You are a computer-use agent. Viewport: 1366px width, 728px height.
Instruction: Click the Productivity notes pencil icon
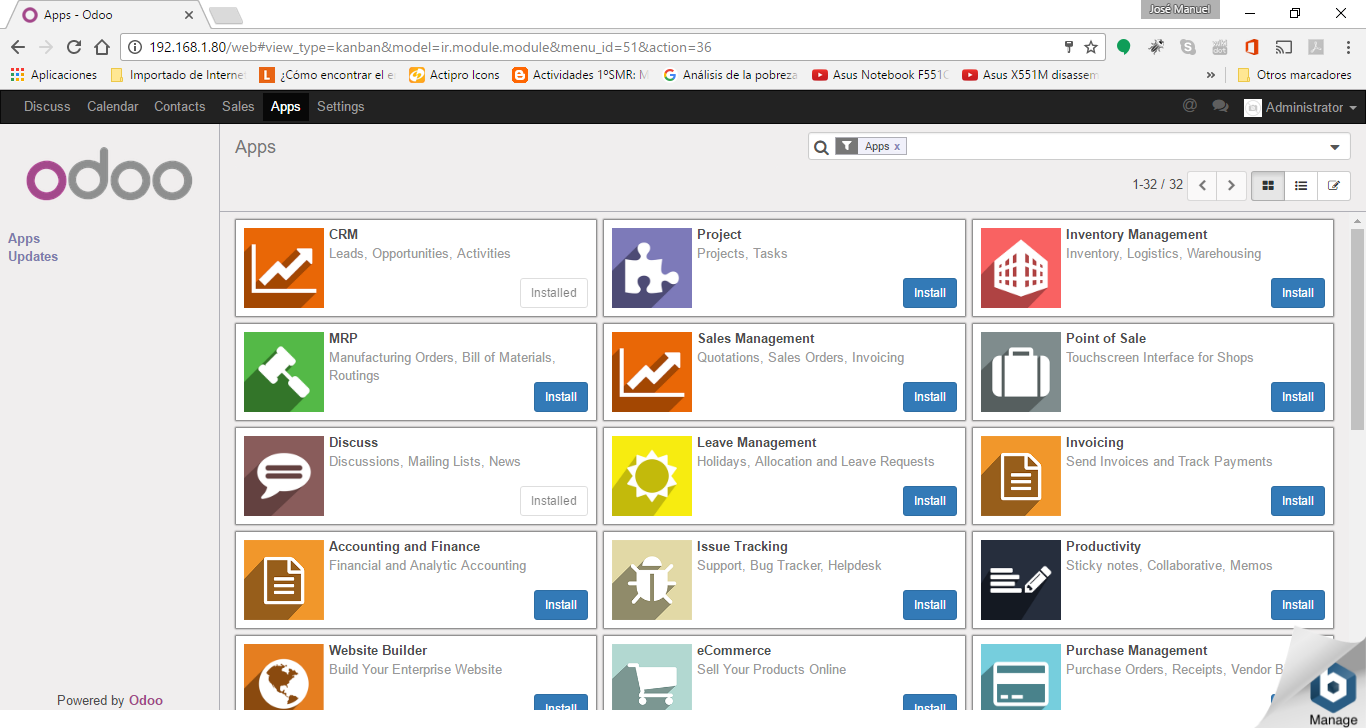(1020, 580)
